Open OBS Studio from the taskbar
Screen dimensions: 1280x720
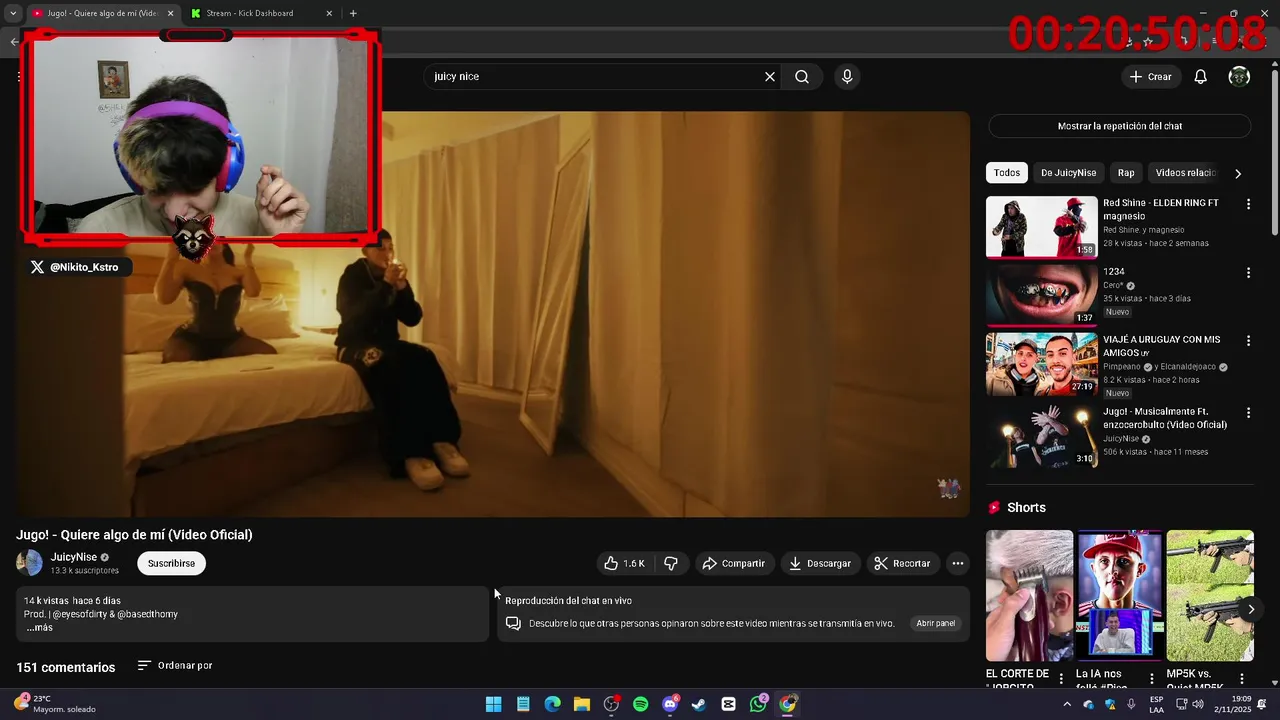611,704
